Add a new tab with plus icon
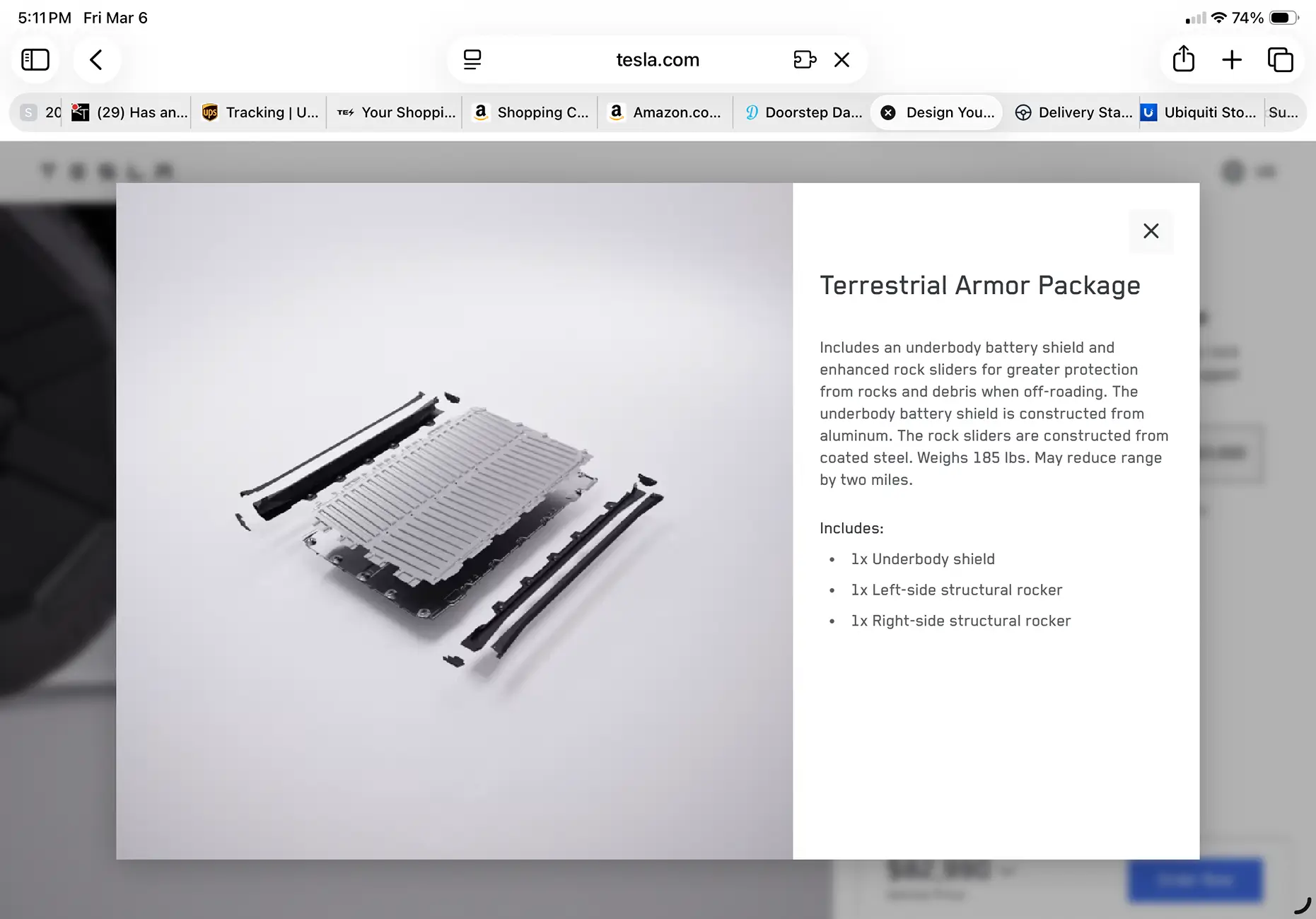The width and height of the screenshot is (1316, 919). point(1232,60)
